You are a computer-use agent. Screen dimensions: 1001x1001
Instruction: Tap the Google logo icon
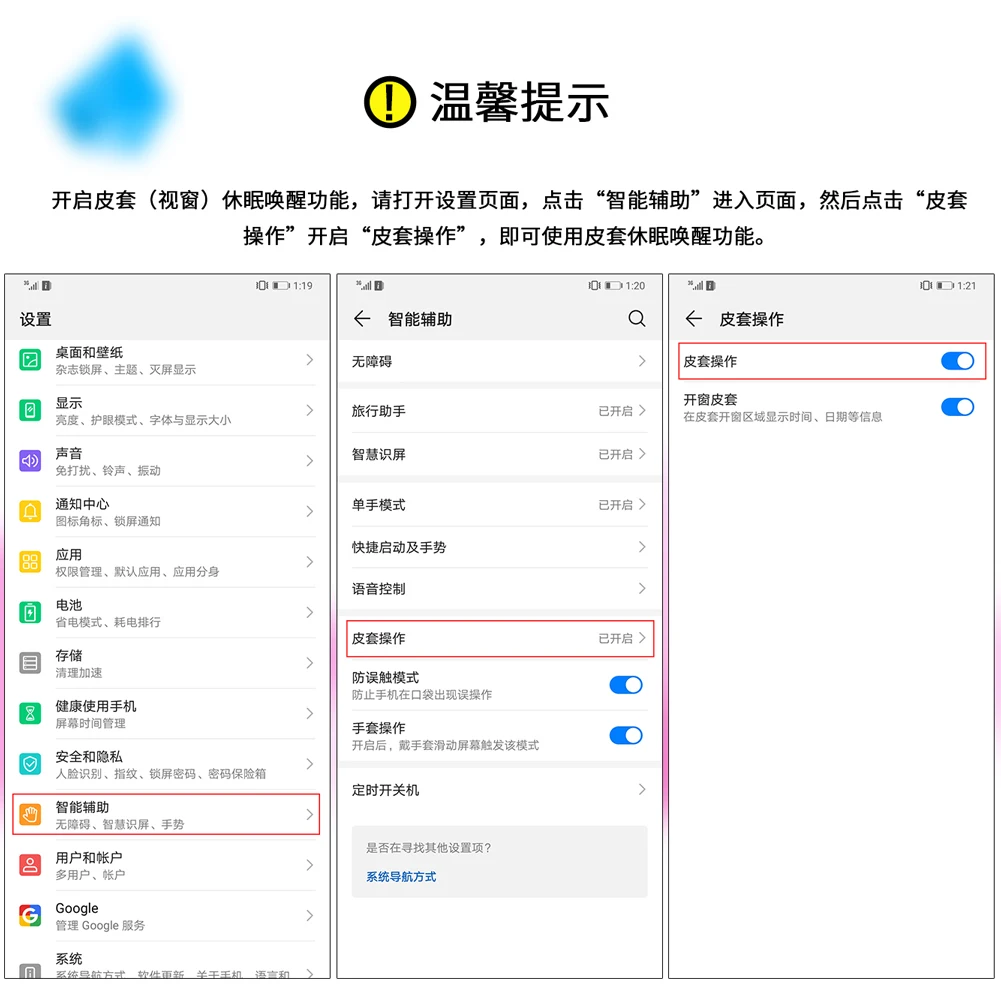click(30, 915)
